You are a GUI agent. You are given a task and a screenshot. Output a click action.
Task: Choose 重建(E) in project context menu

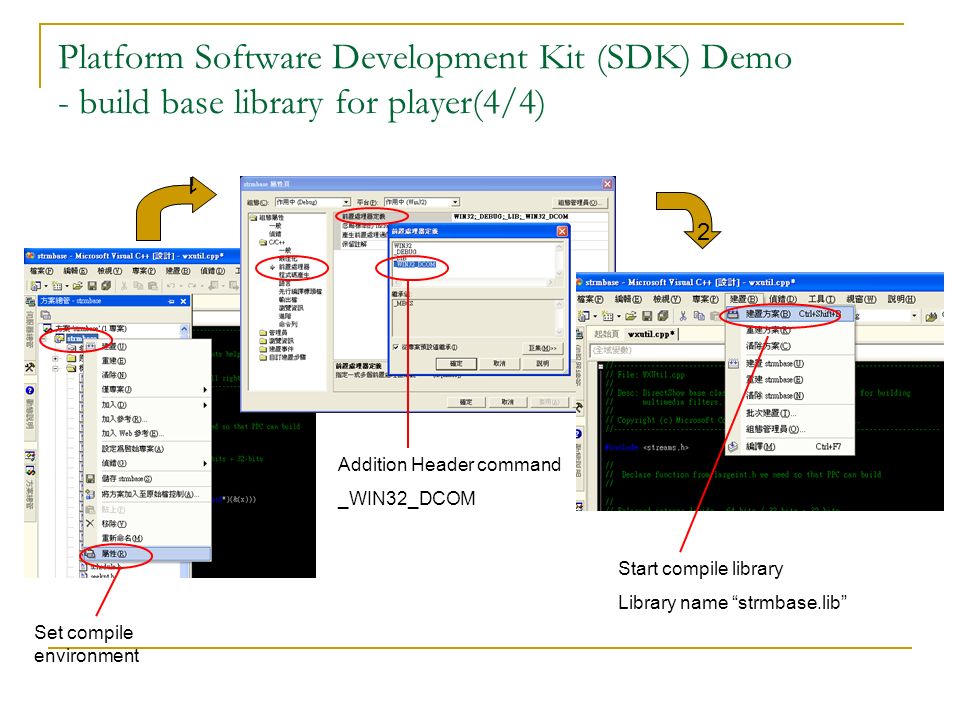[x=146, y=361]
